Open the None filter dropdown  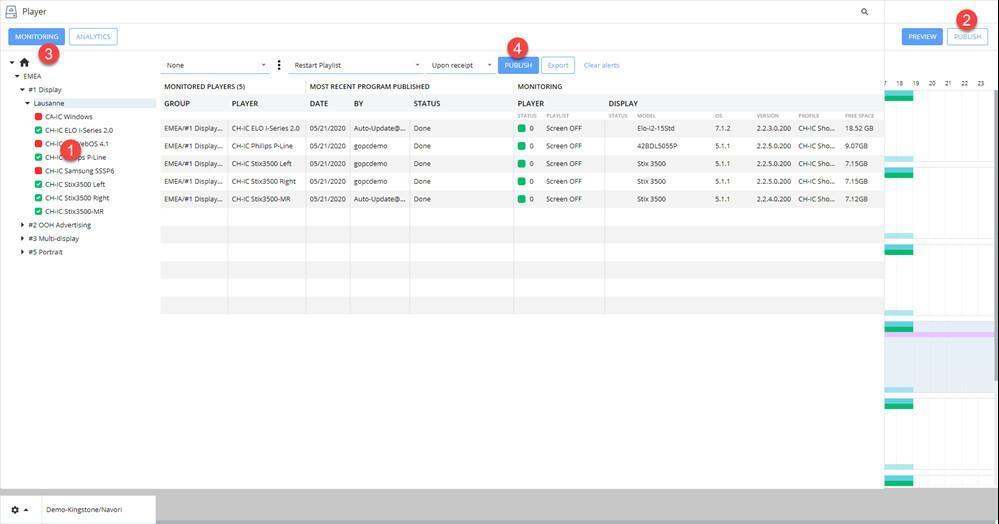[215, 65]
